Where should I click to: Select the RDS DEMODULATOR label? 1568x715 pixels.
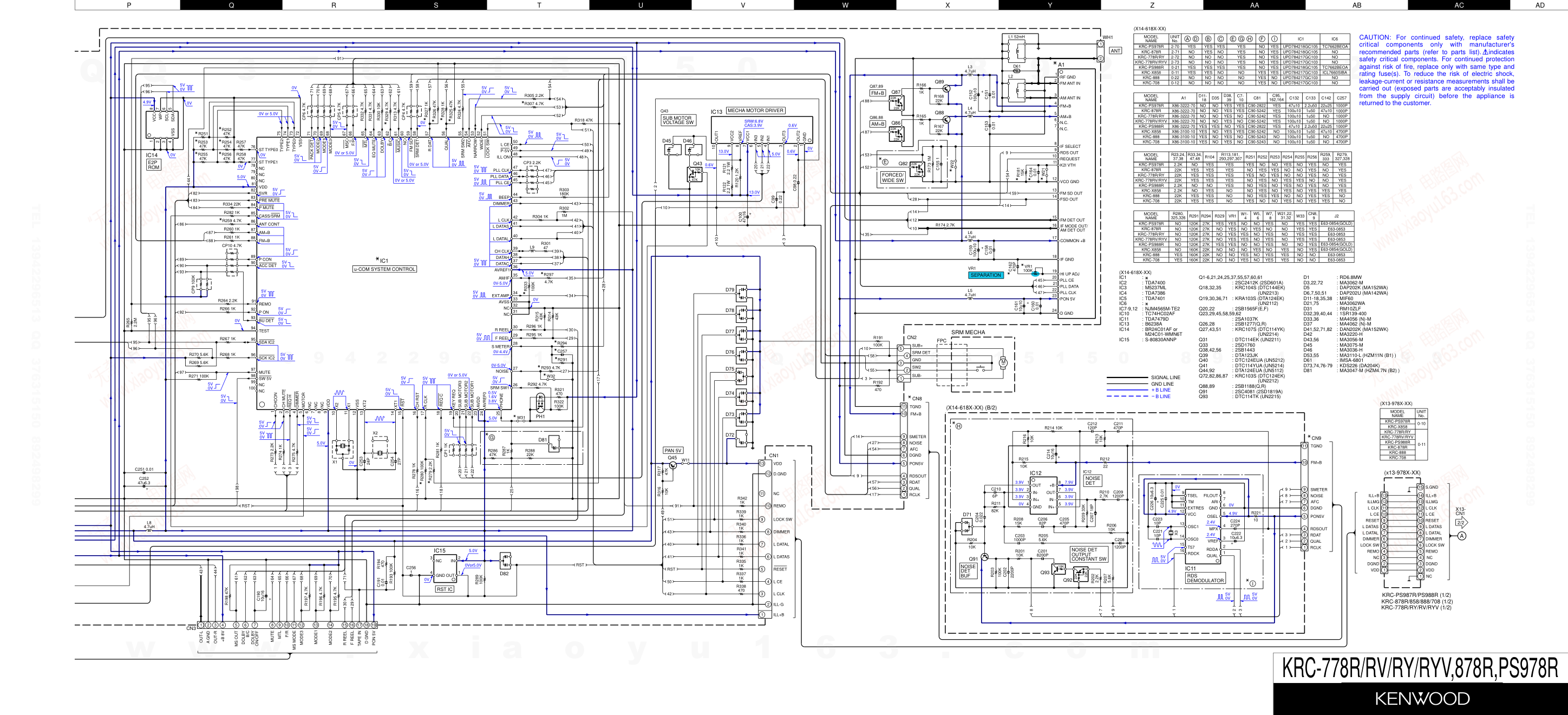tap(1205, 578)
